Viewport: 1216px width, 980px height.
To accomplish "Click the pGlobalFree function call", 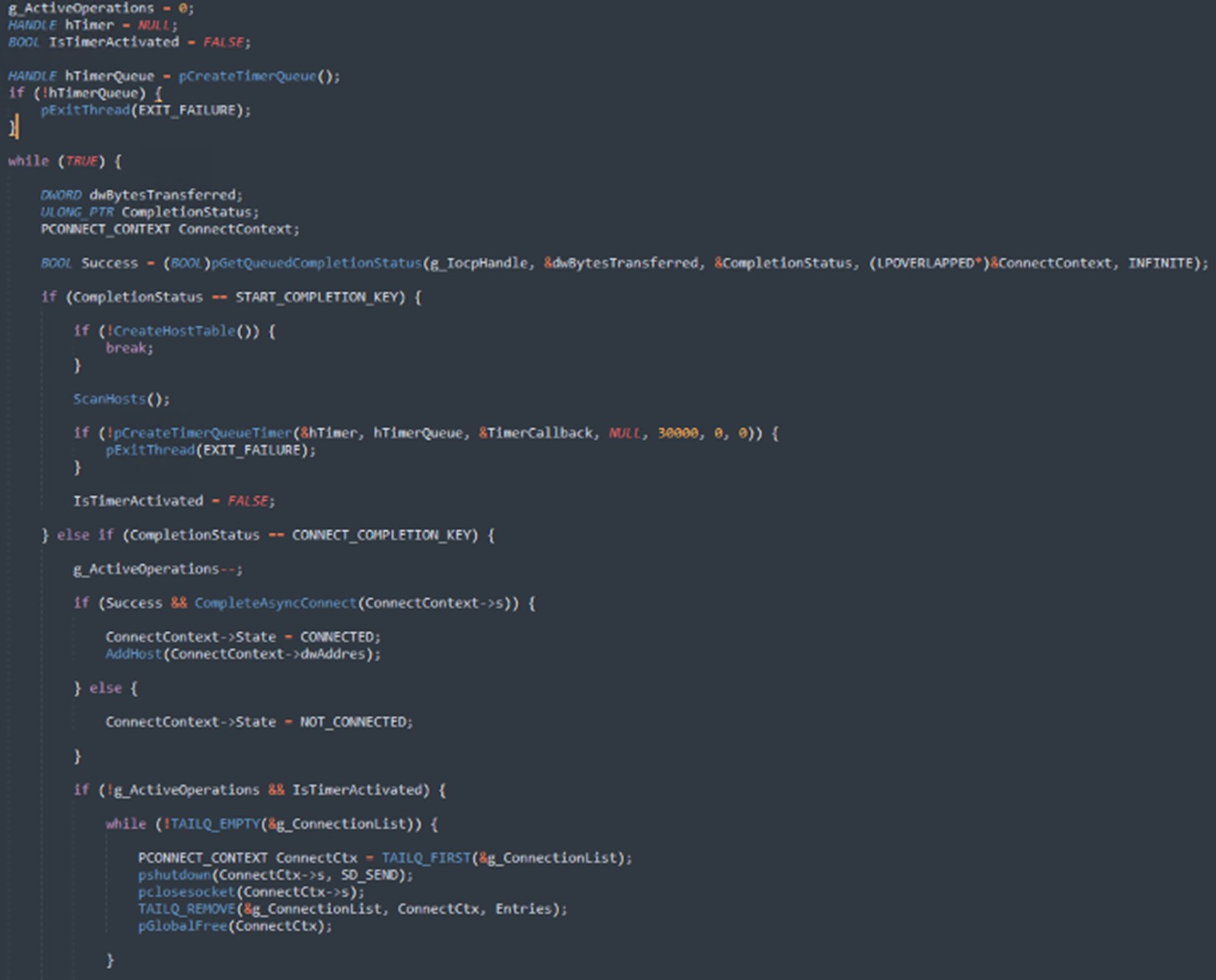I will [183, 926].
